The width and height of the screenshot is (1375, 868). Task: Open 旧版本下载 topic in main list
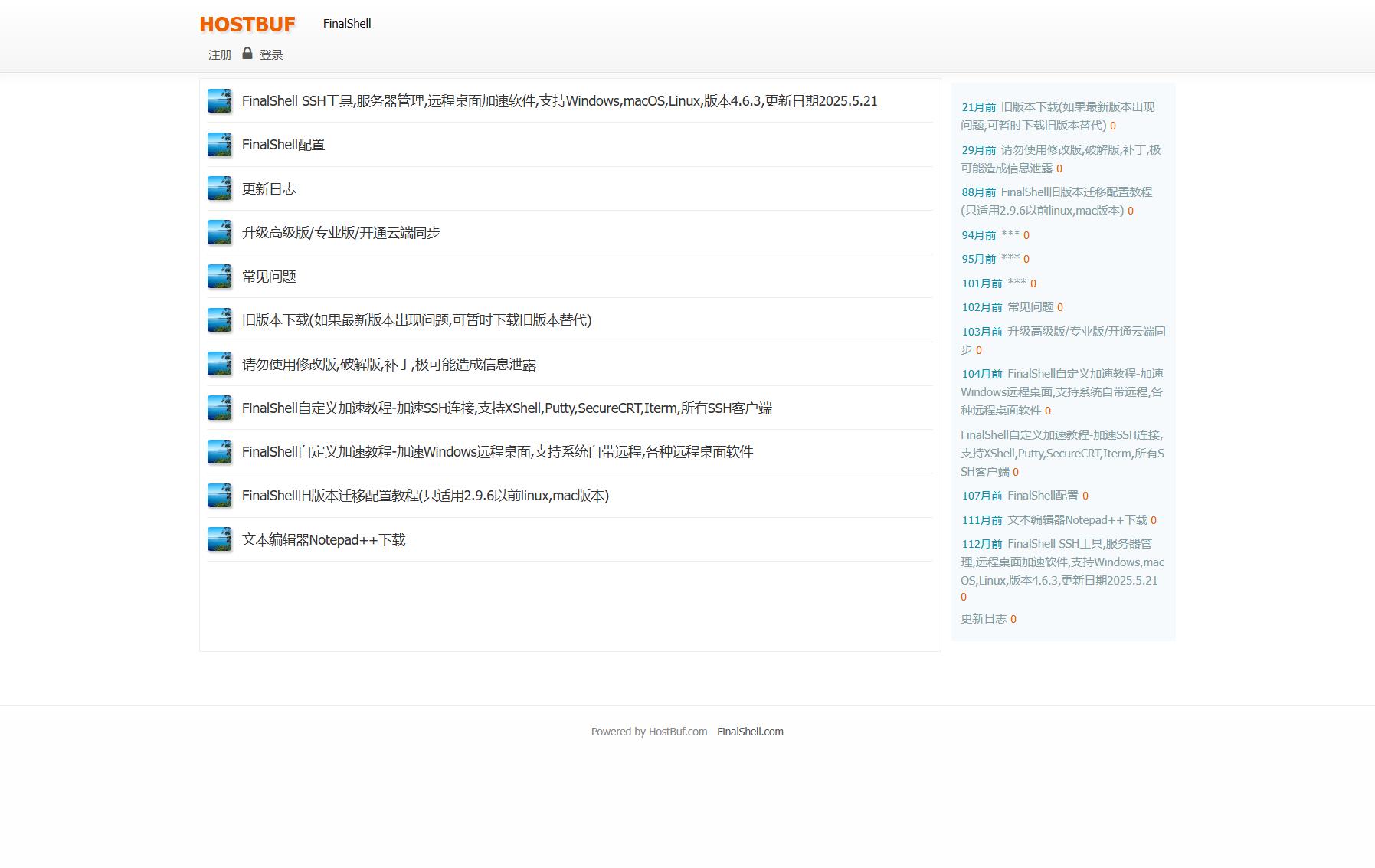[417, 320]
